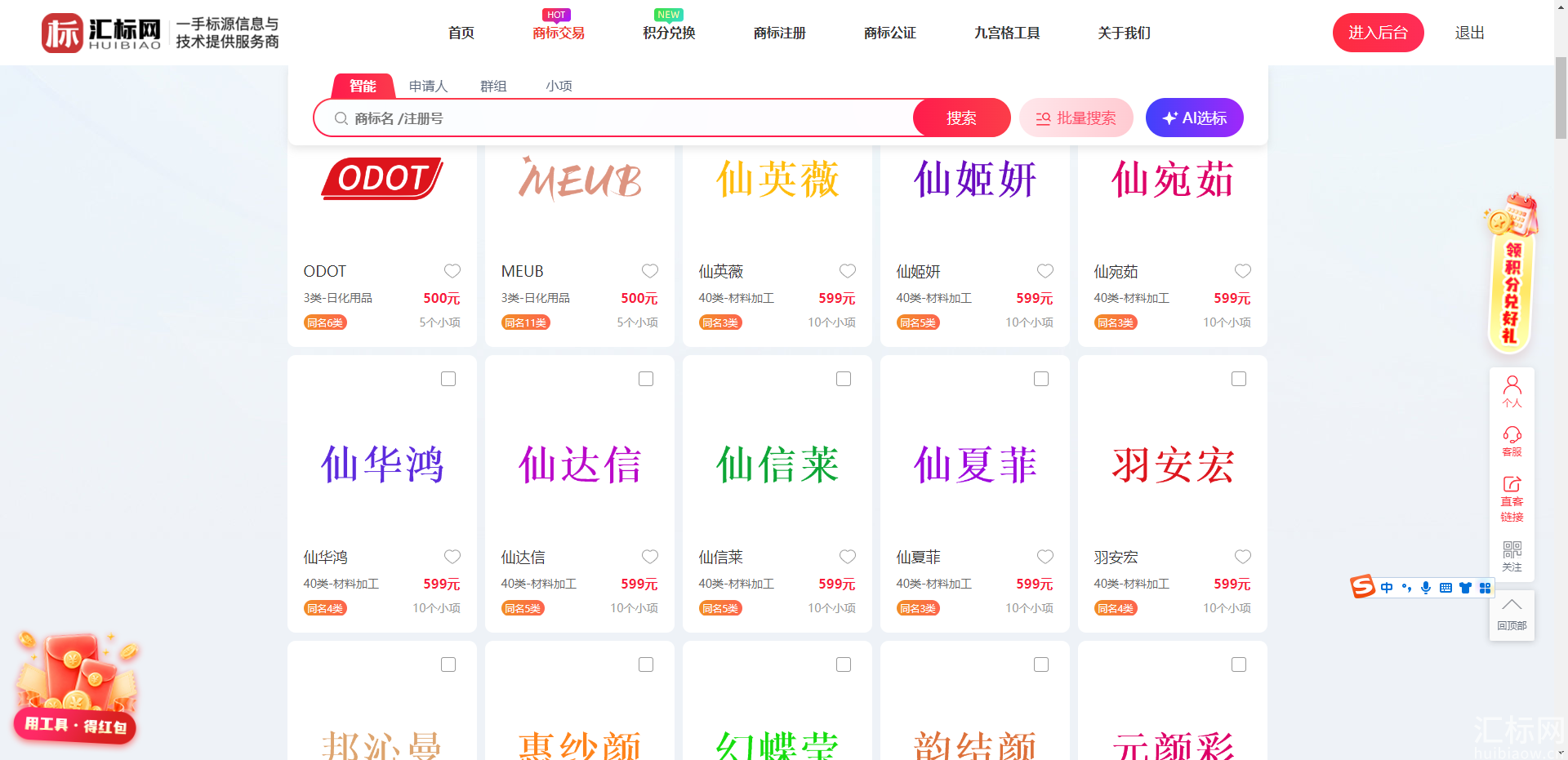Open the 直客链接 sidebar icon

tap(1512, 498)
